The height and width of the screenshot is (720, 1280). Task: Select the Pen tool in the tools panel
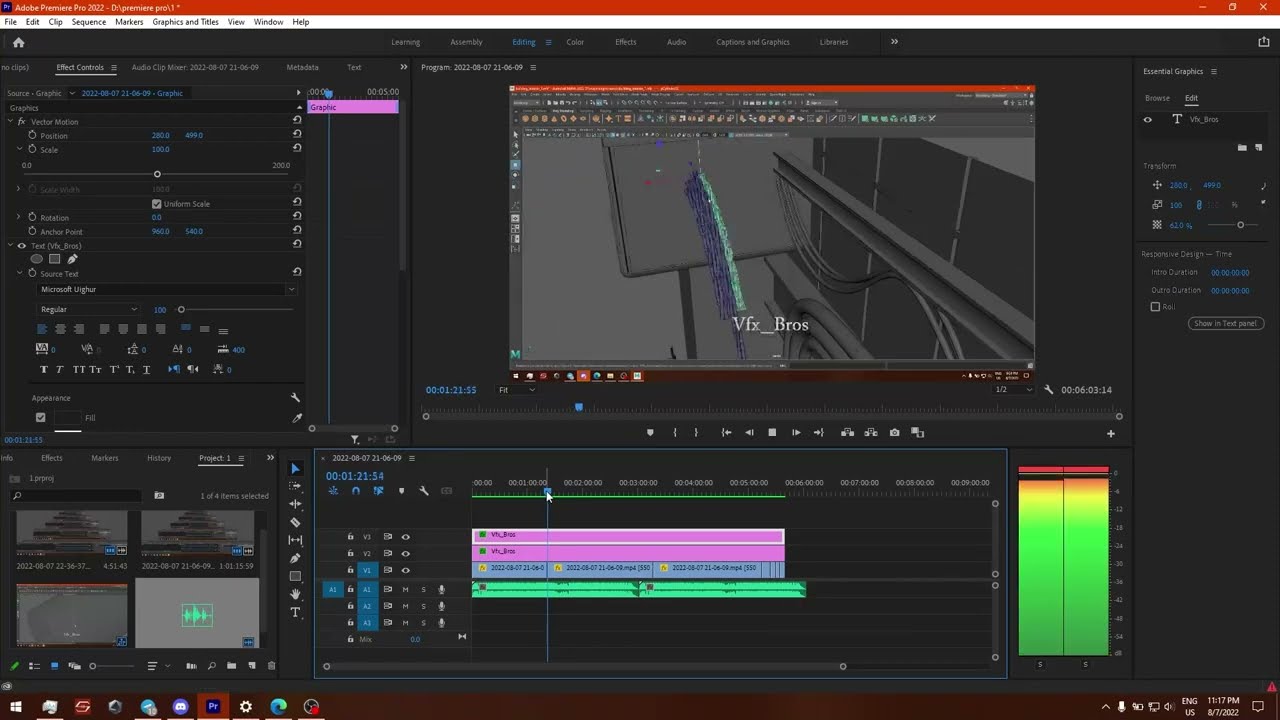(x=295, y=558)
